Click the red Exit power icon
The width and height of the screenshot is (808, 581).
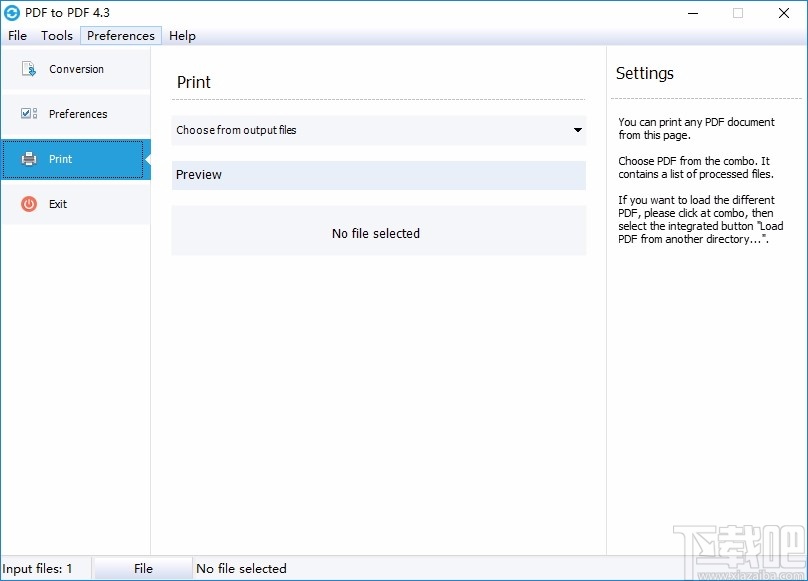29,204
